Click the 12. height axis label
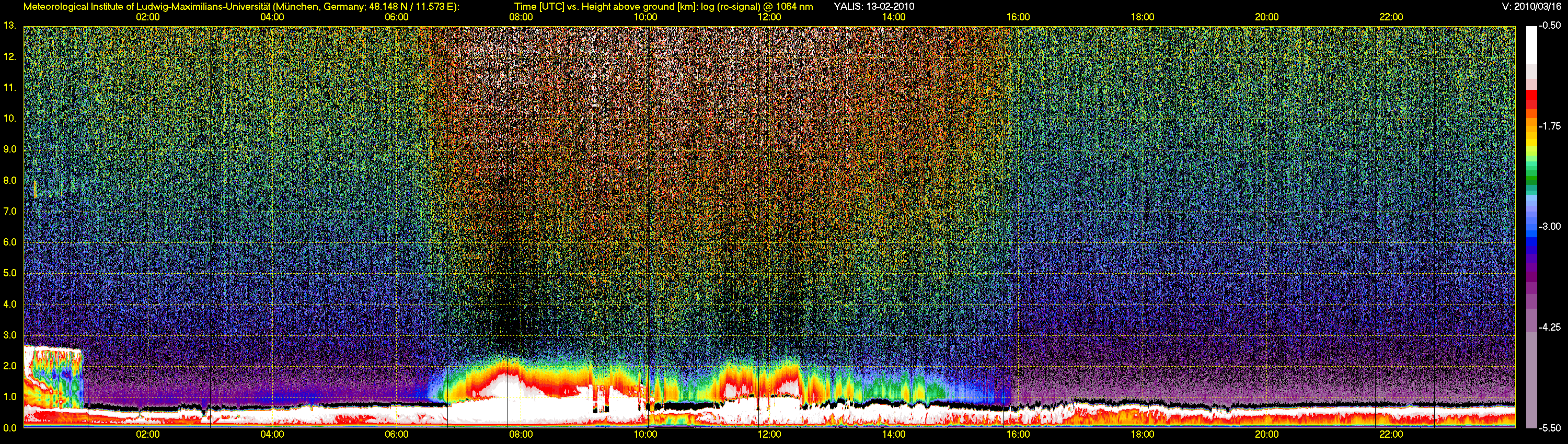This screenshot has width=1568, height=444. (x=10, y=56)
